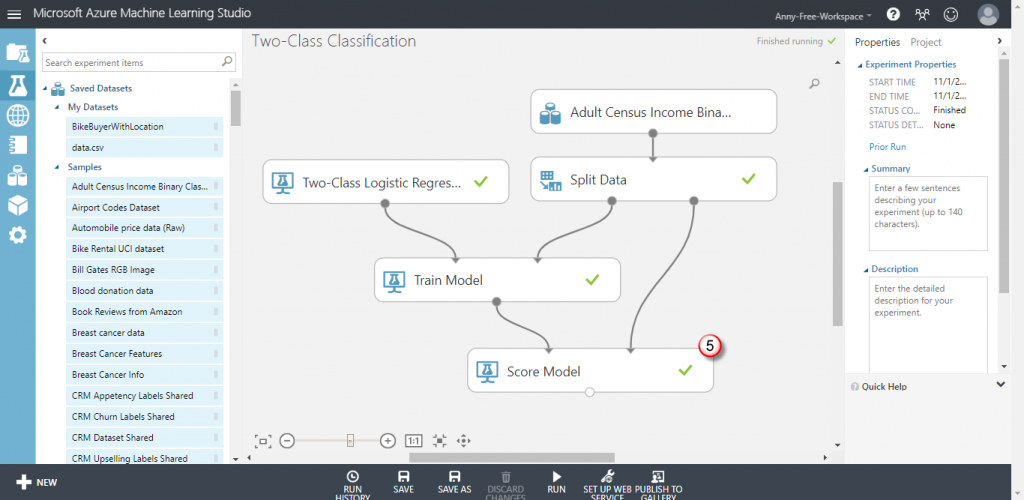Viewport: 1024px width, 500px height.
Task: Open Run History
Action: (353, 485)
